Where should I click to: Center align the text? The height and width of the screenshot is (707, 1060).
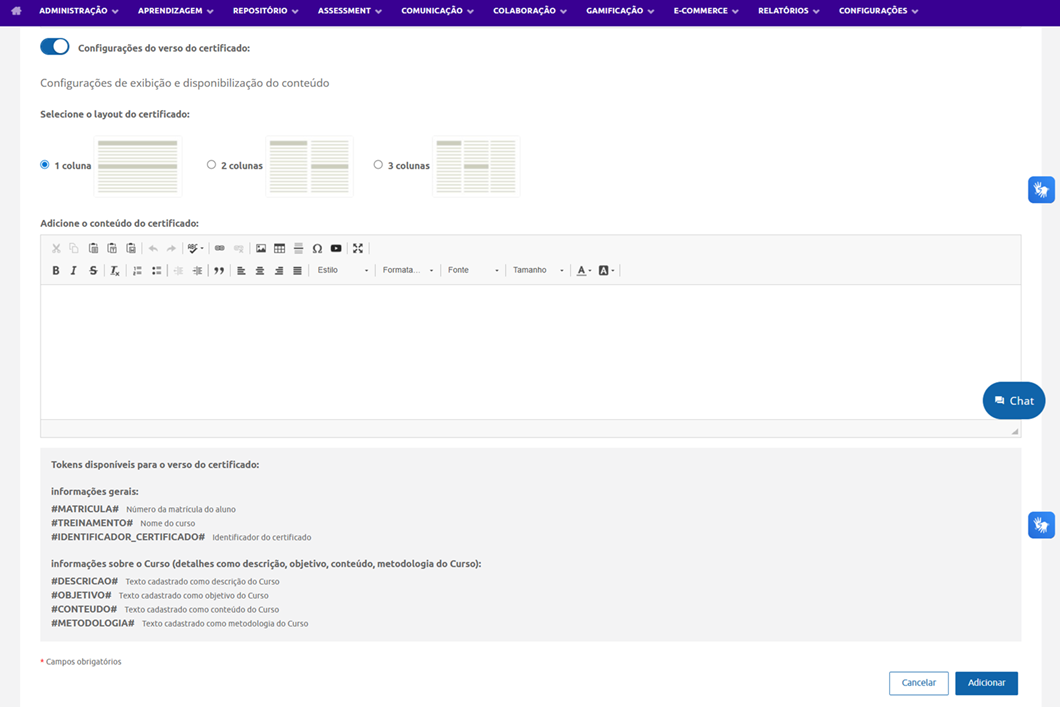pyautogui.click(x=260, y=270)
